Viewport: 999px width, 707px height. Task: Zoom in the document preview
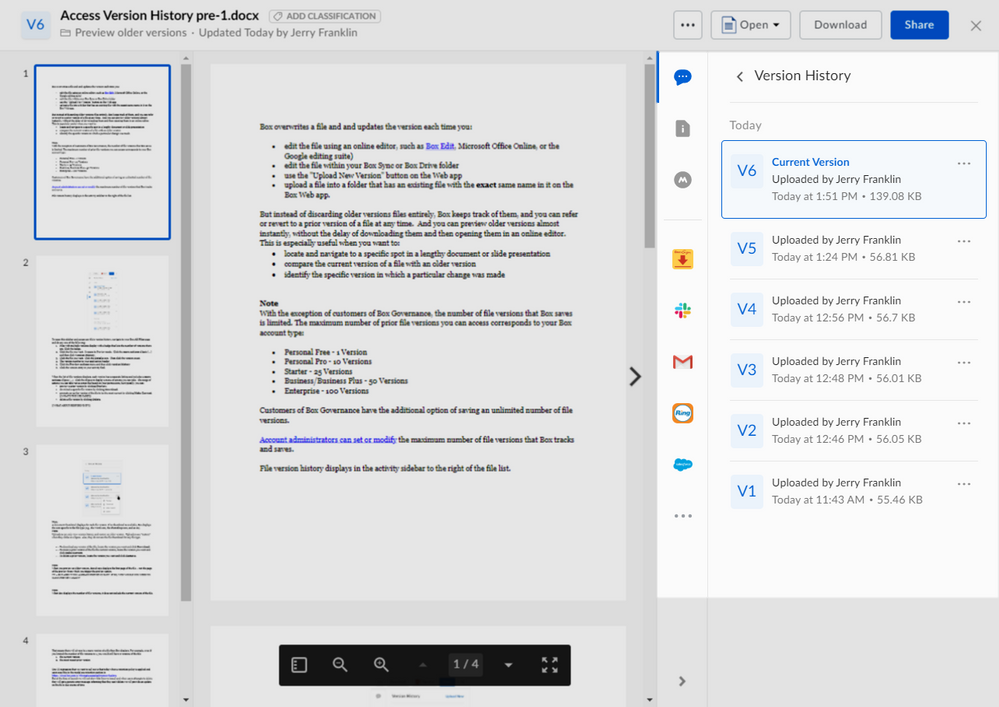click(381, 665)
